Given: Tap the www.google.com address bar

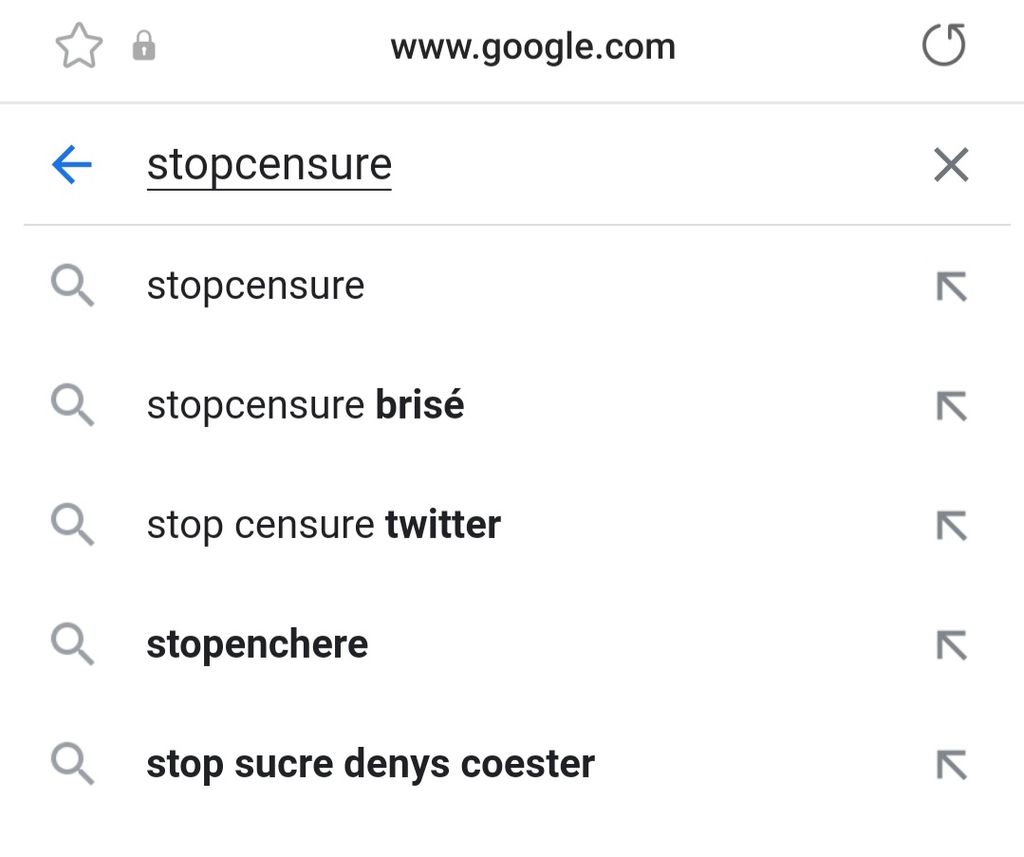Looking at the screenshot, I should click(x=532, y=47).
